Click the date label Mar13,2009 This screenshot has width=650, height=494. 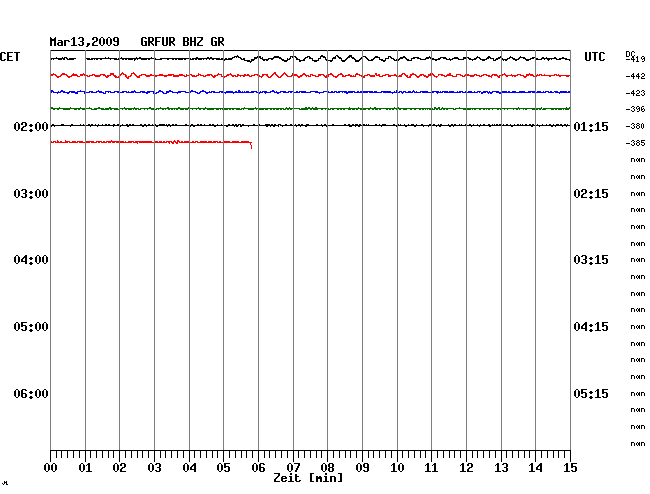tap(85, 42)
